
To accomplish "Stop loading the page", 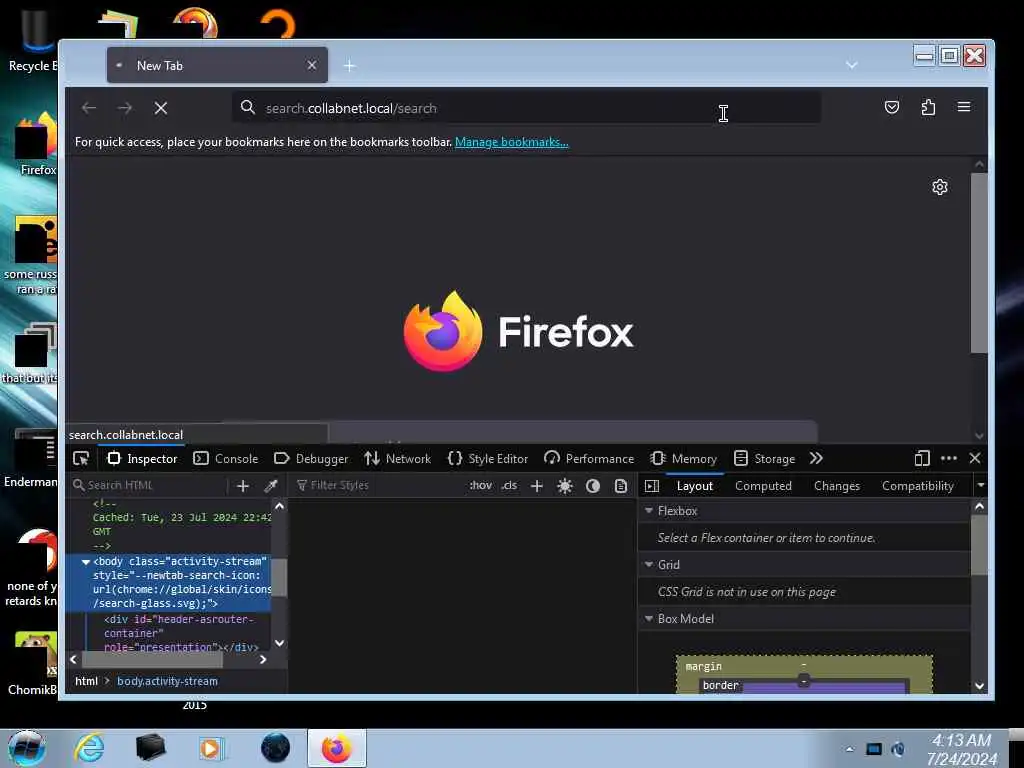I will (x=161, y=108).
